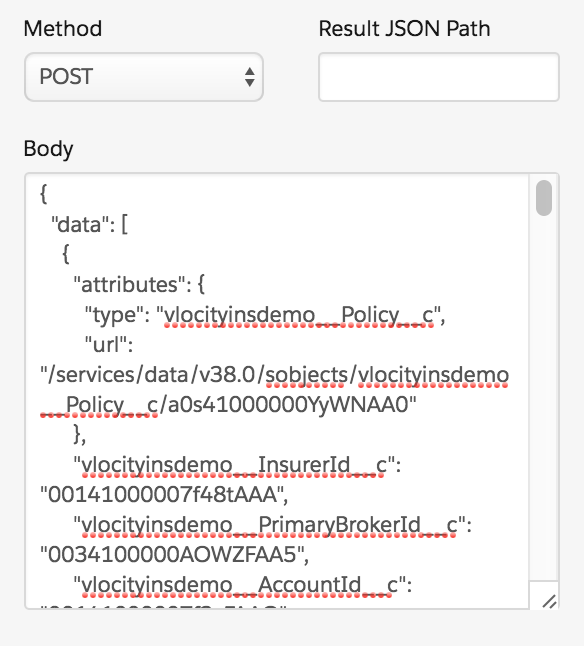The image size is (584, 646).
Task: Click the Body label
Action: (x=48, y=149)
